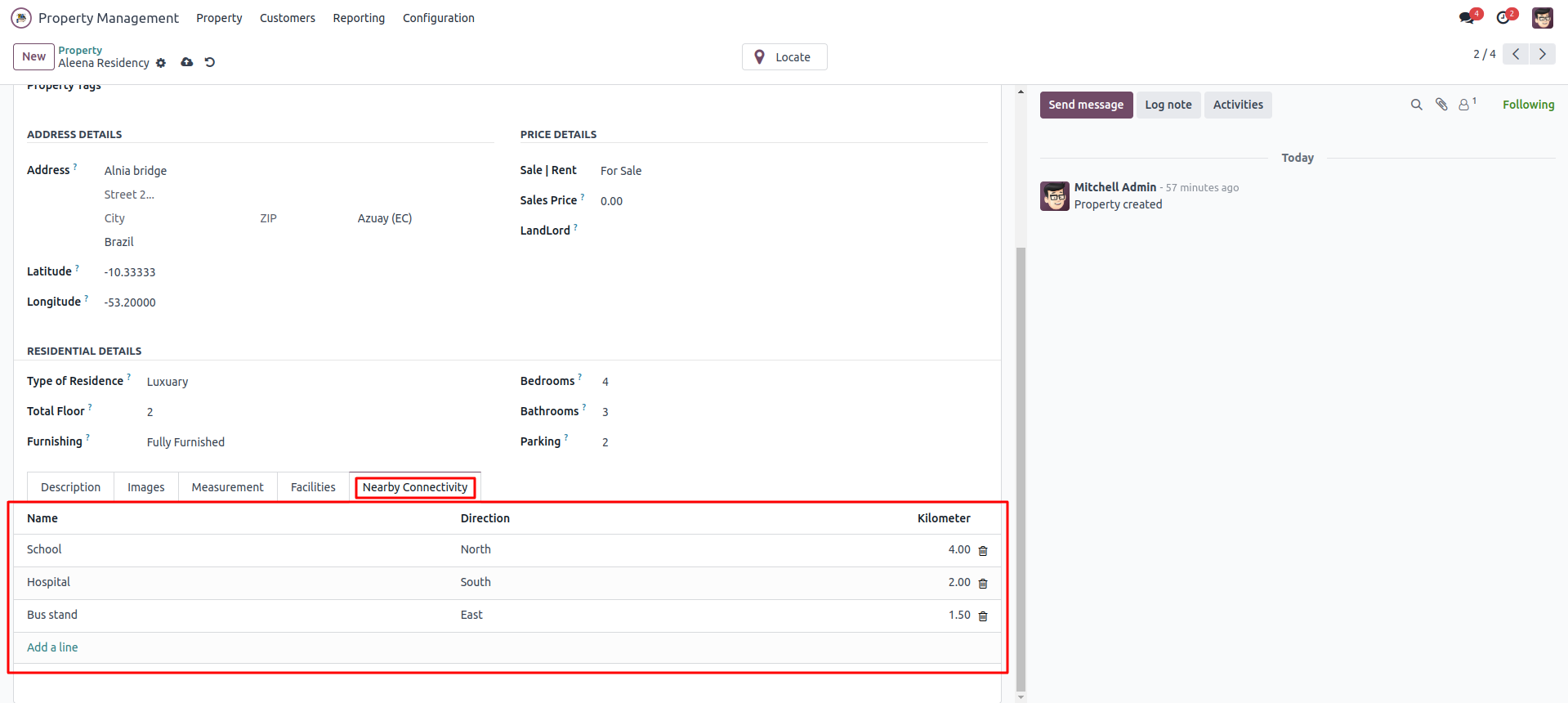The height and width of the screenshot is (703, 1568).
Task: Delete the Bus stand connectivity row
Action: (983, 616)
